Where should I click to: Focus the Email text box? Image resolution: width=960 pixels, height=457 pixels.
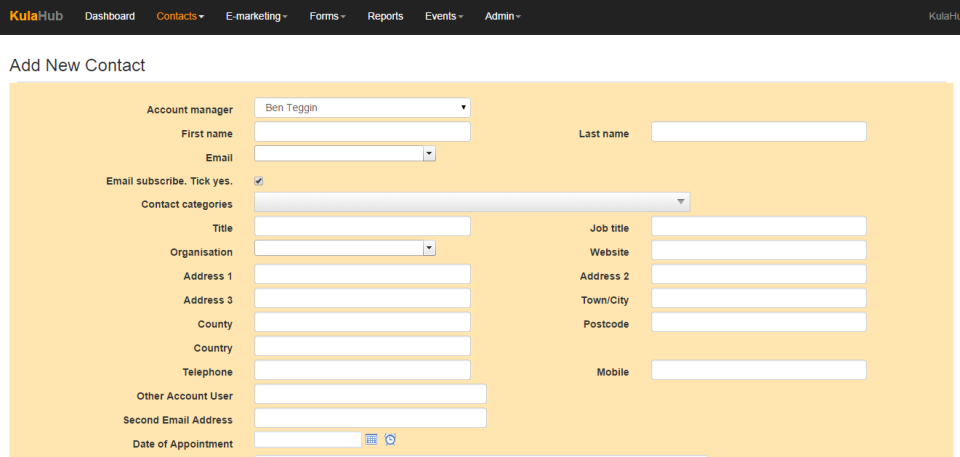pos(339,154)
